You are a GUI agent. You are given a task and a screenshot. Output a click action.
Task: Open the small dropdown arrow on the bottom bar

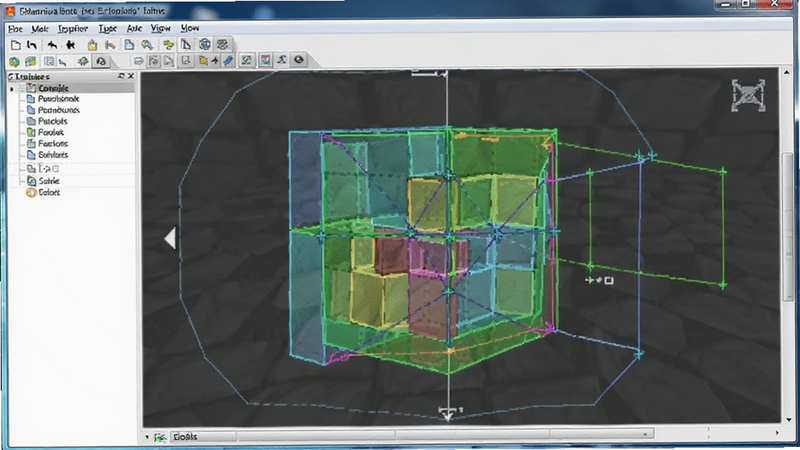click(147, 437)
